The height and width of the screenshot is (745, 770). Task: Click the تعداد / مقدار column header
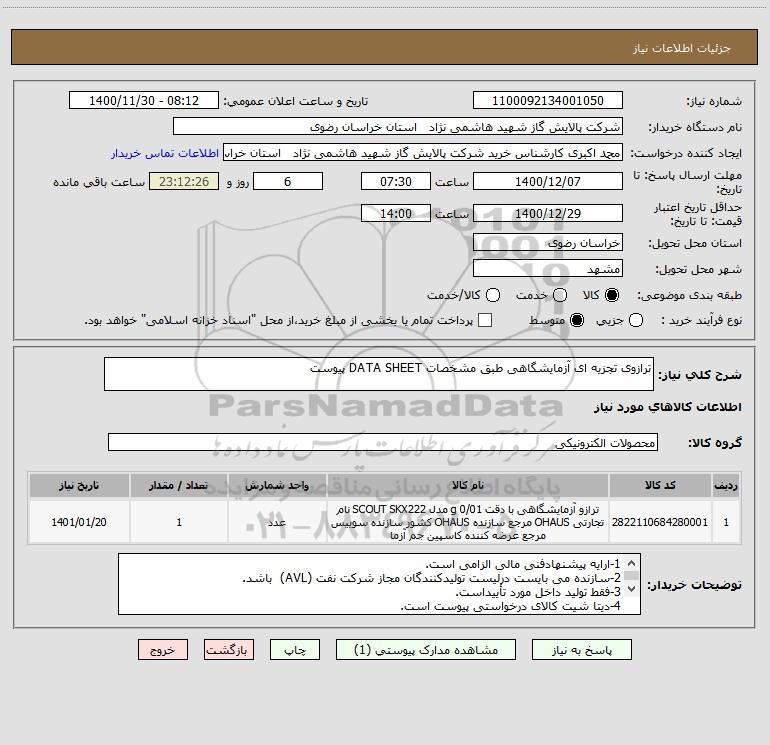pyautogui.click(x=179, y=485)
